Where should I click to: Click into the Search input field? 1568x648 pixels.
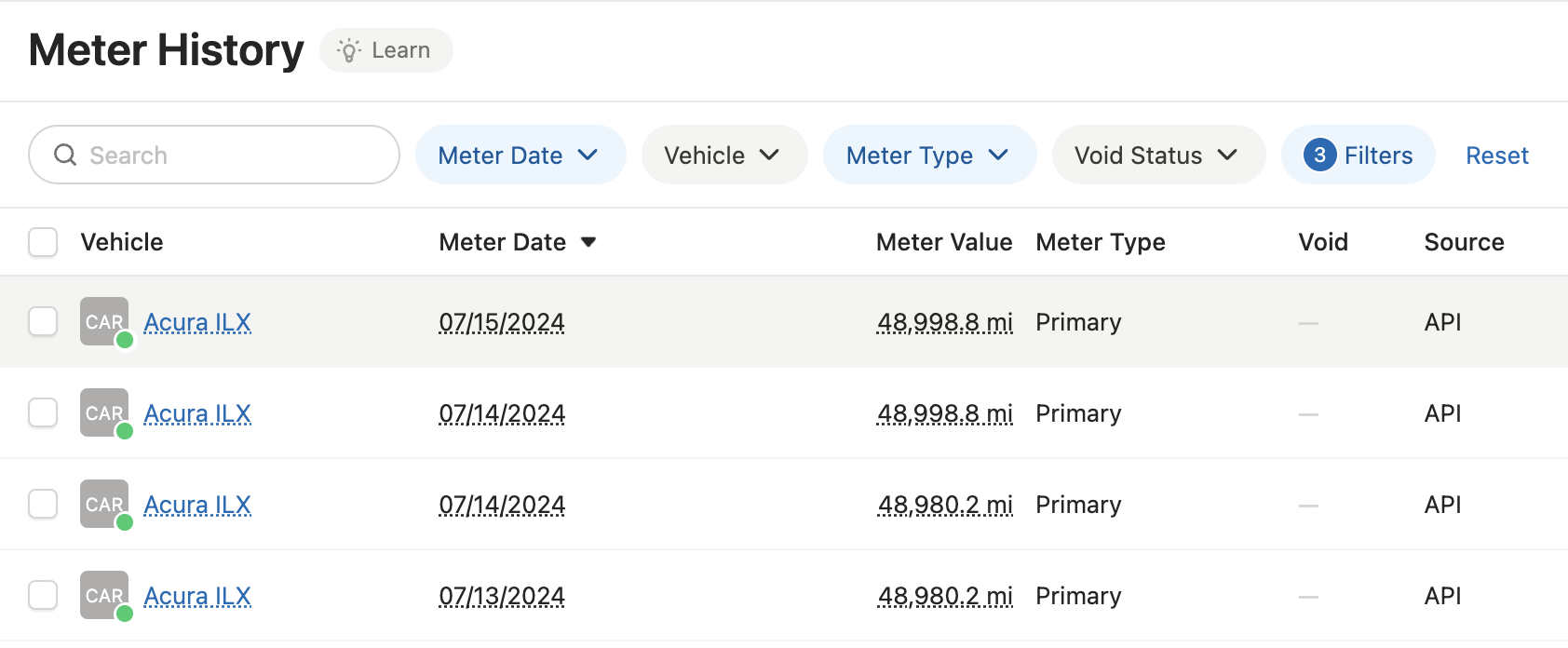click(x=233, y=155)
